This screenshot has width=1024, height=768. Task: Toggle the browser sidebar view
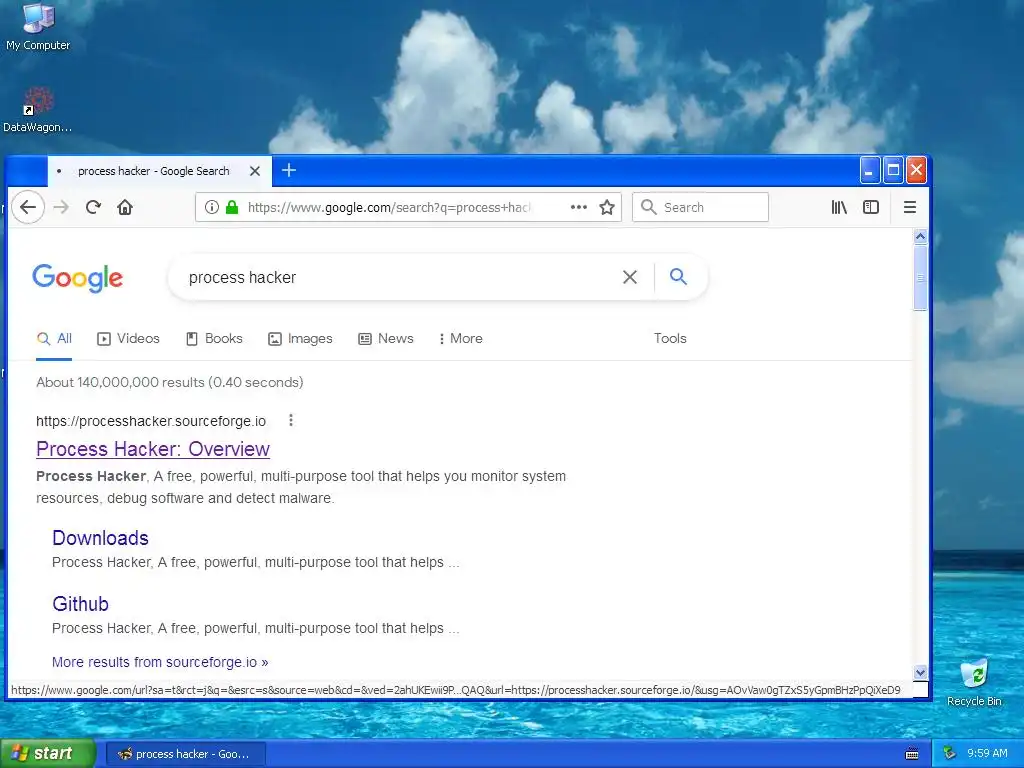click(x=871, y=208)
